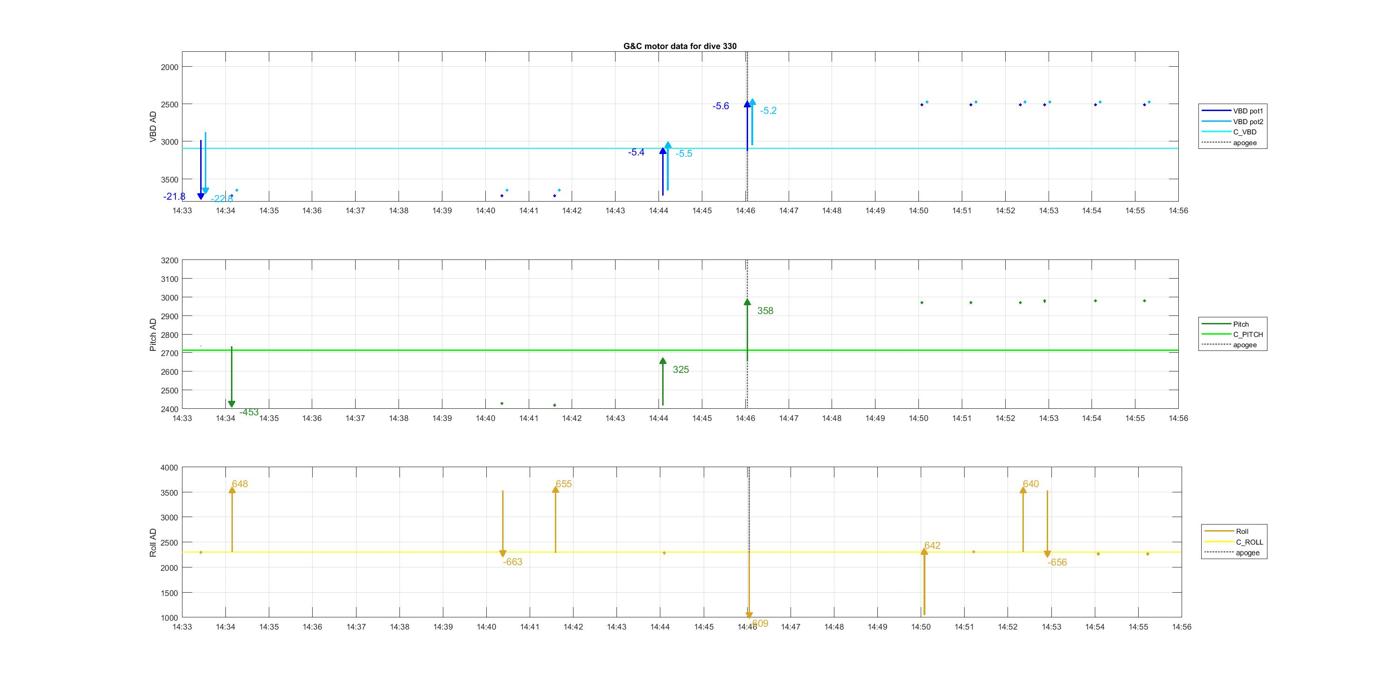This screenshot has width=1400, height=693.
Task: Click the dark blue arrowhead beside -5.4
Action: coord(662,151)
